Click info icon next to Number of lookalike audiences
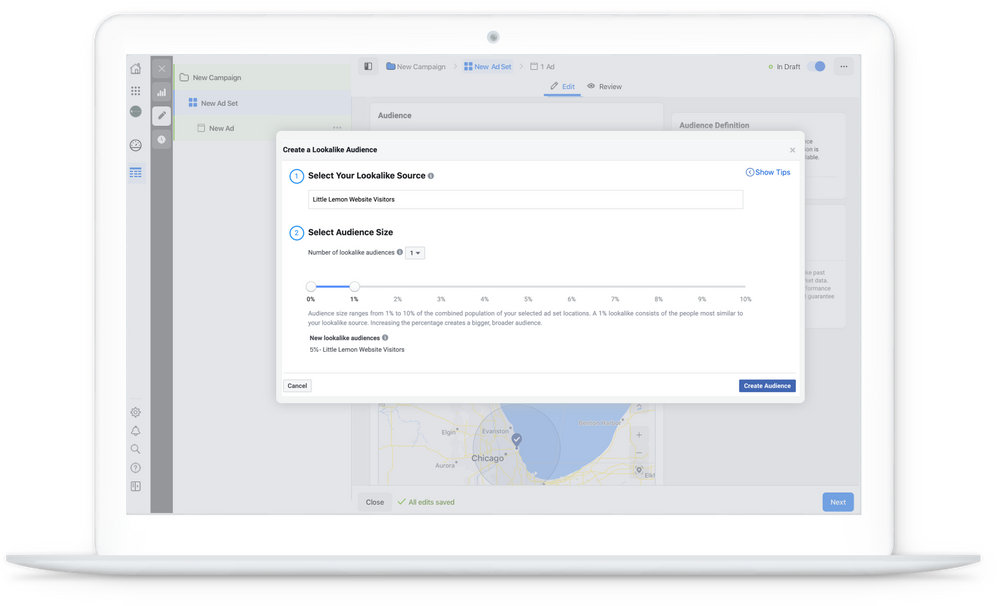This screenshot has width=1000, height=606. pyautogui.click(x=400, y=252)
